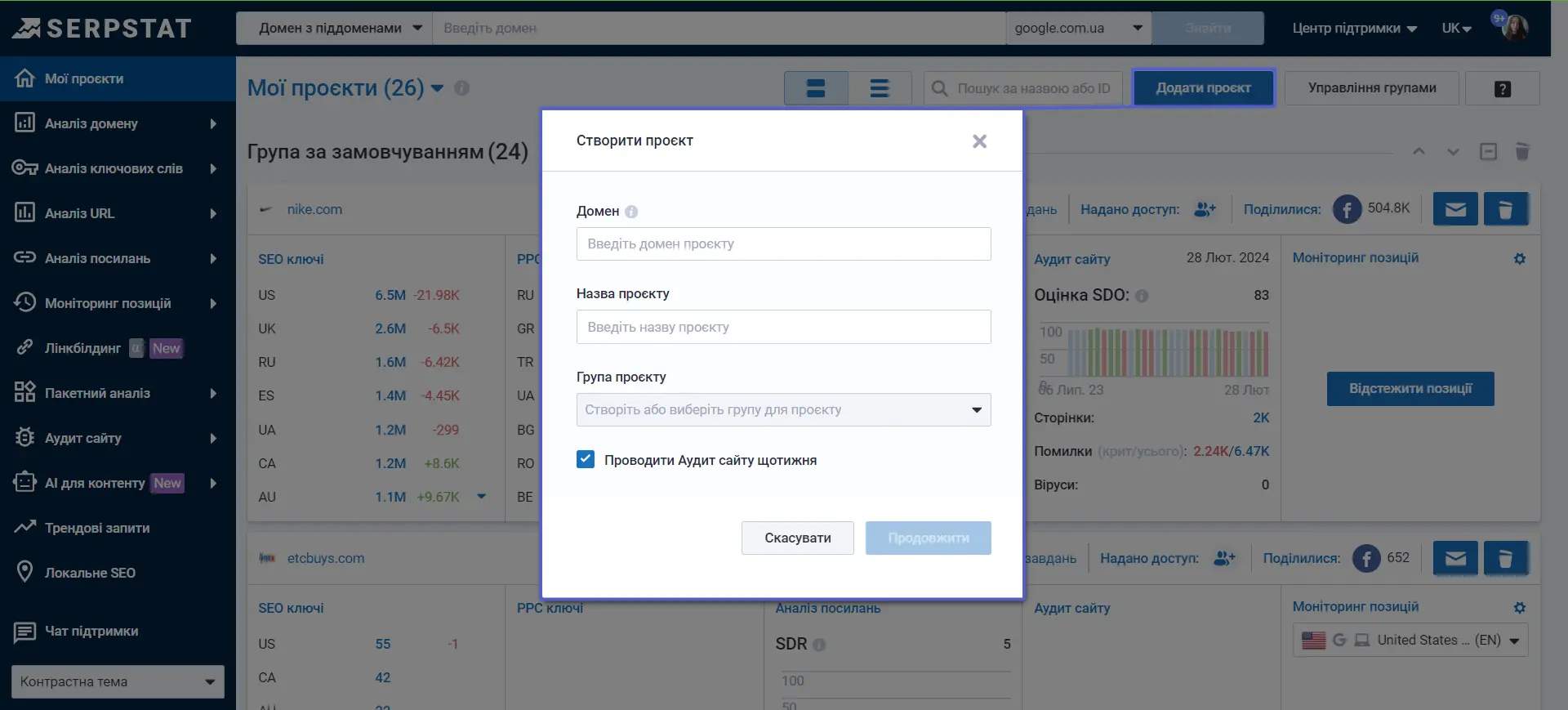Click the project search magnifier icon
This screenshot has width=1568, height=710.
(x=940, y=88)
